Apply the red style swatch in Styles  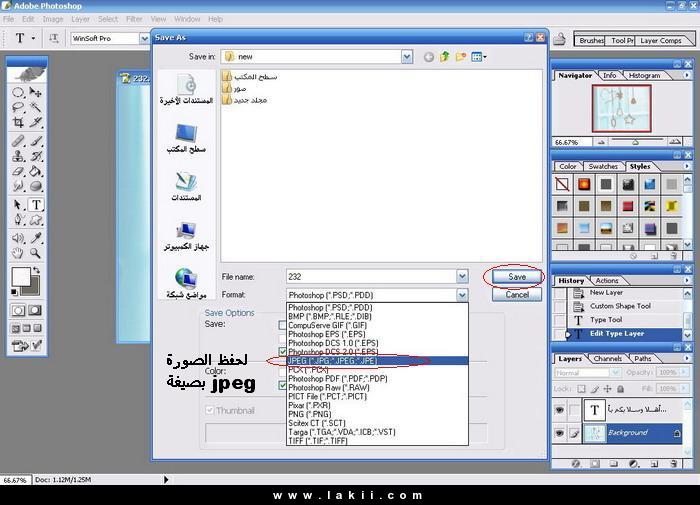[628, 206]
